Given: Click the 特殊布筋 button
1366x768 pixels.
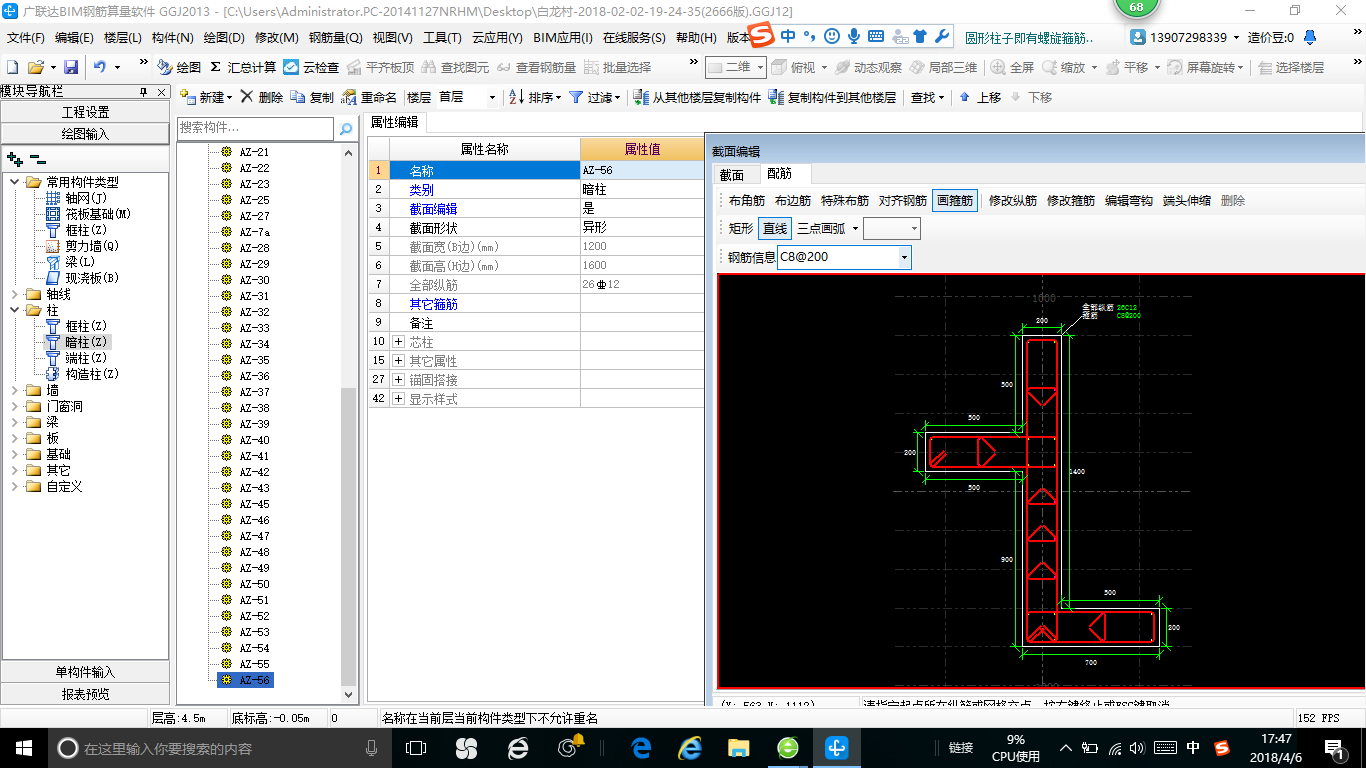Looking at the screenshot, I should click(x=845, y=200).
